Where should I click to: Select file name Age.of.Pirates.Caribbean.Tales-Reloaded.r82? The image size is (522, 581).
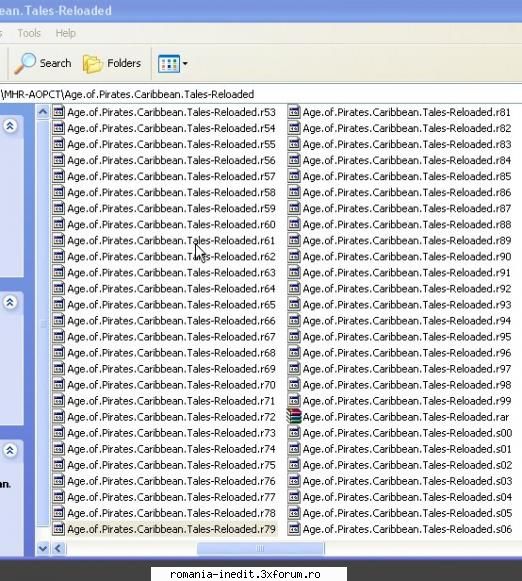pos(407,128)
